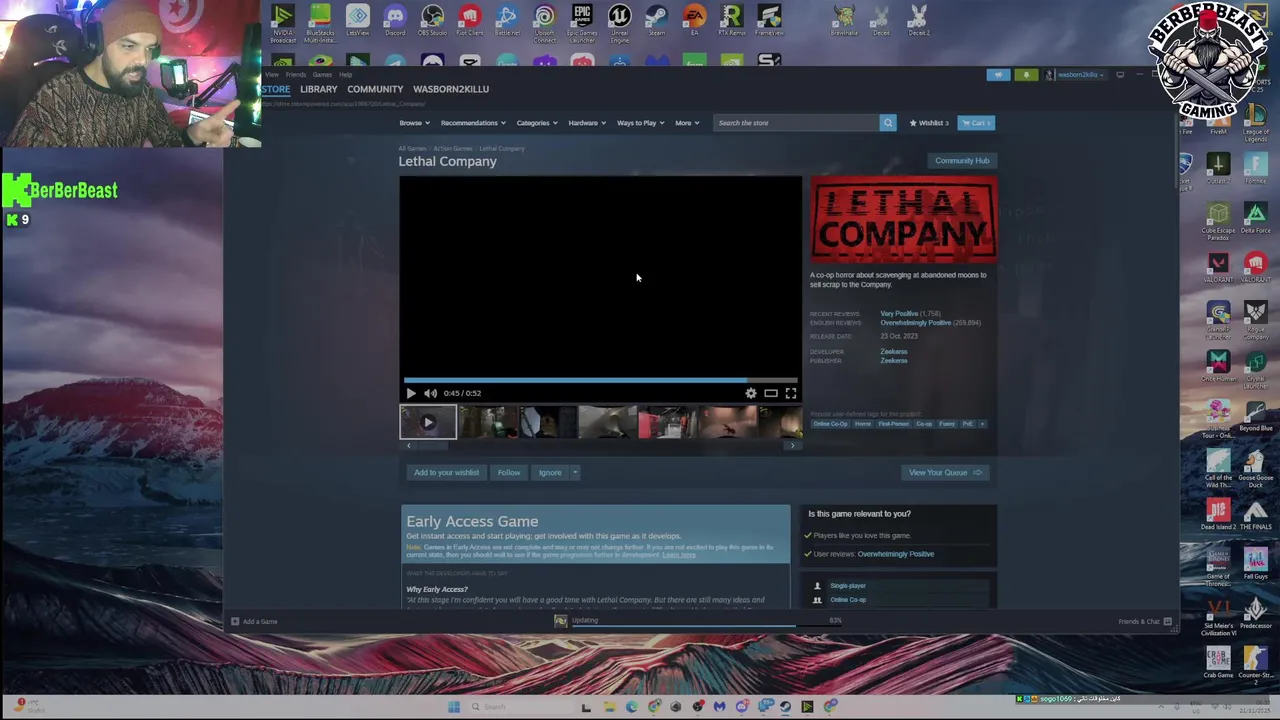The image size is (1280, 720).
Task: Open the Crab Game desktop icon
Action: tap(1218, 662)
